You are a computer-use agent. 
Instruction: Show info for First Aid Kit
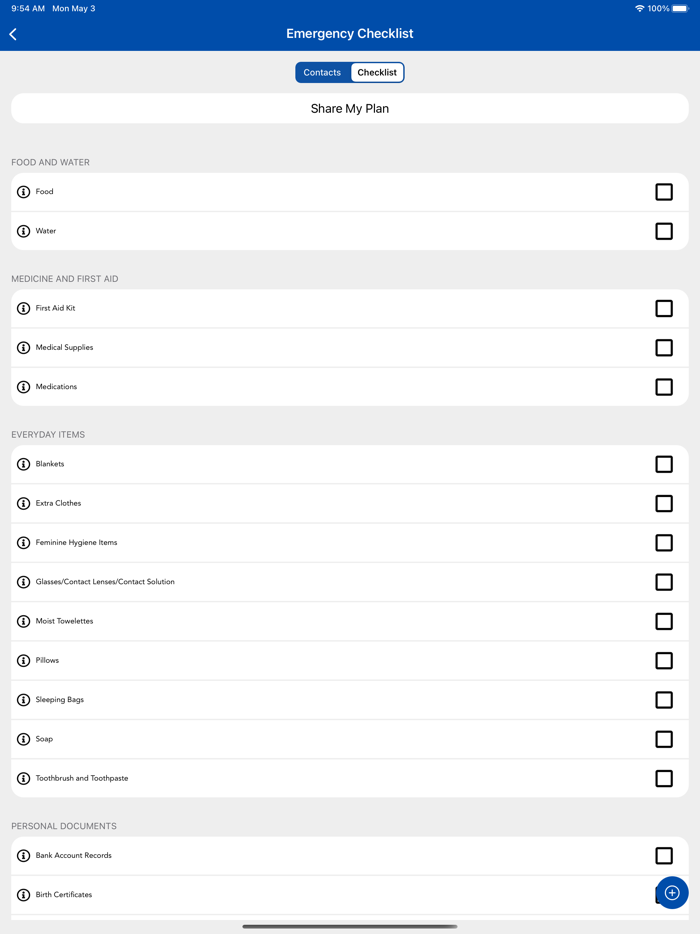[x=23, y=309]
